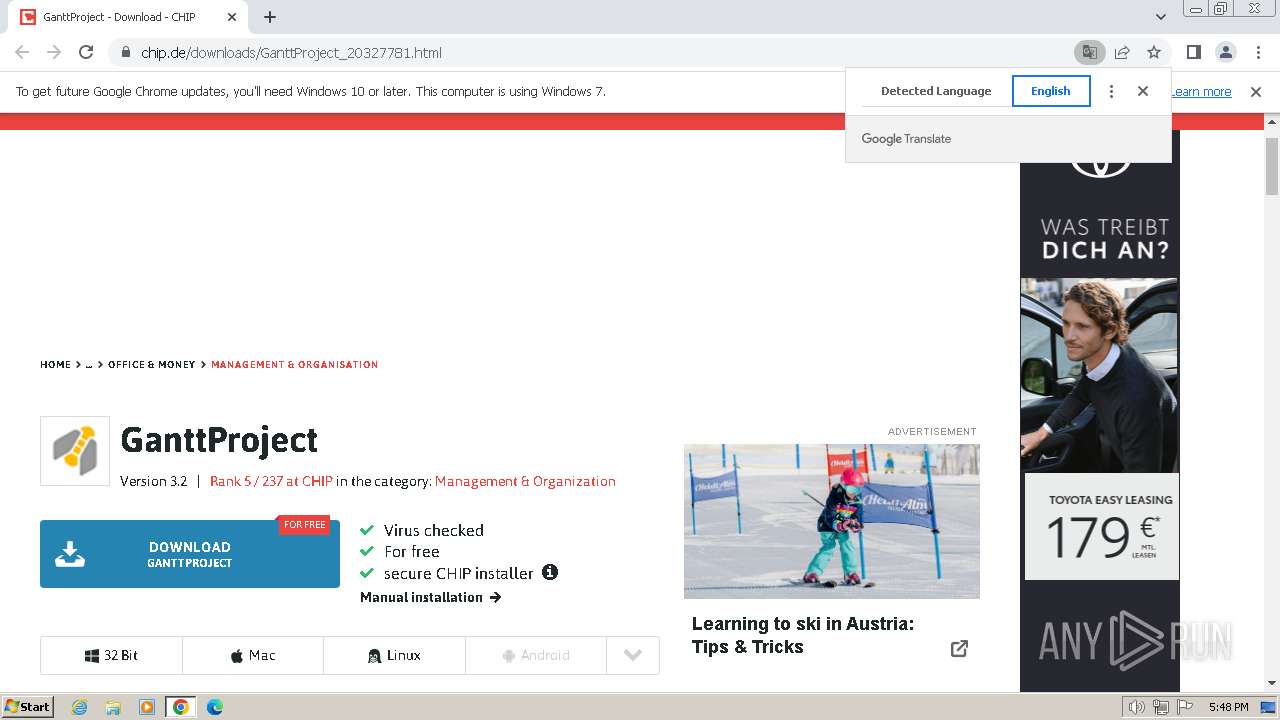1280x720 pixels.
Task: Close the GanttProject browser tab
Action: coord(232,17)
